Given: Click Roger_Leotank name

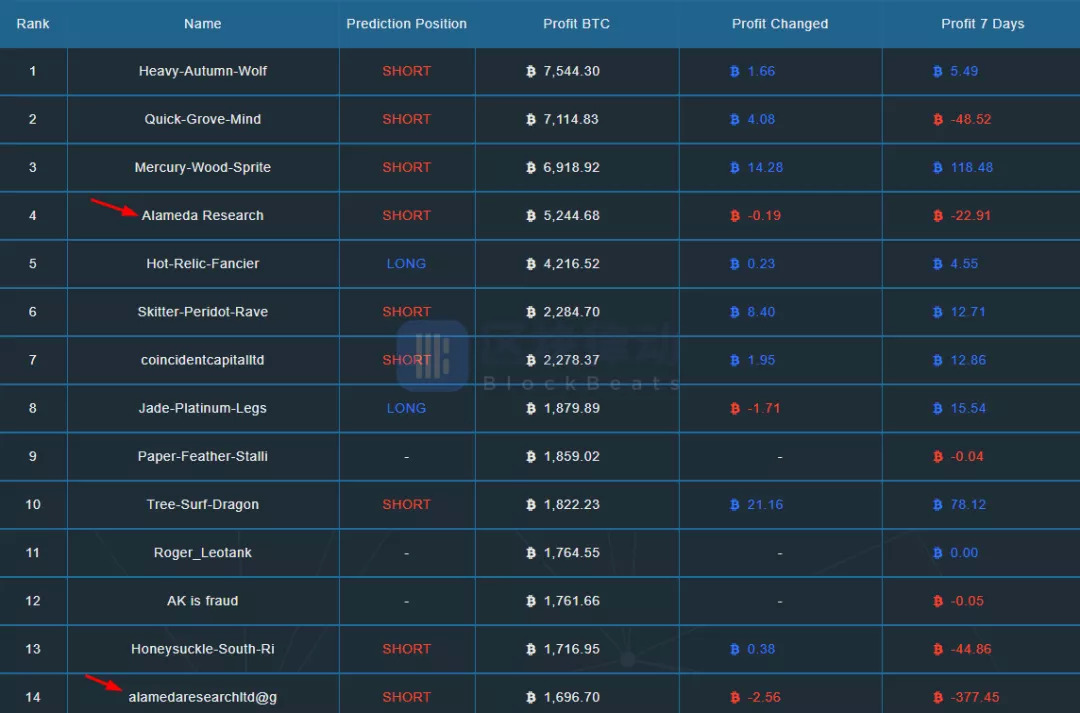Looking at the screenshot, I should click(202, 552).
